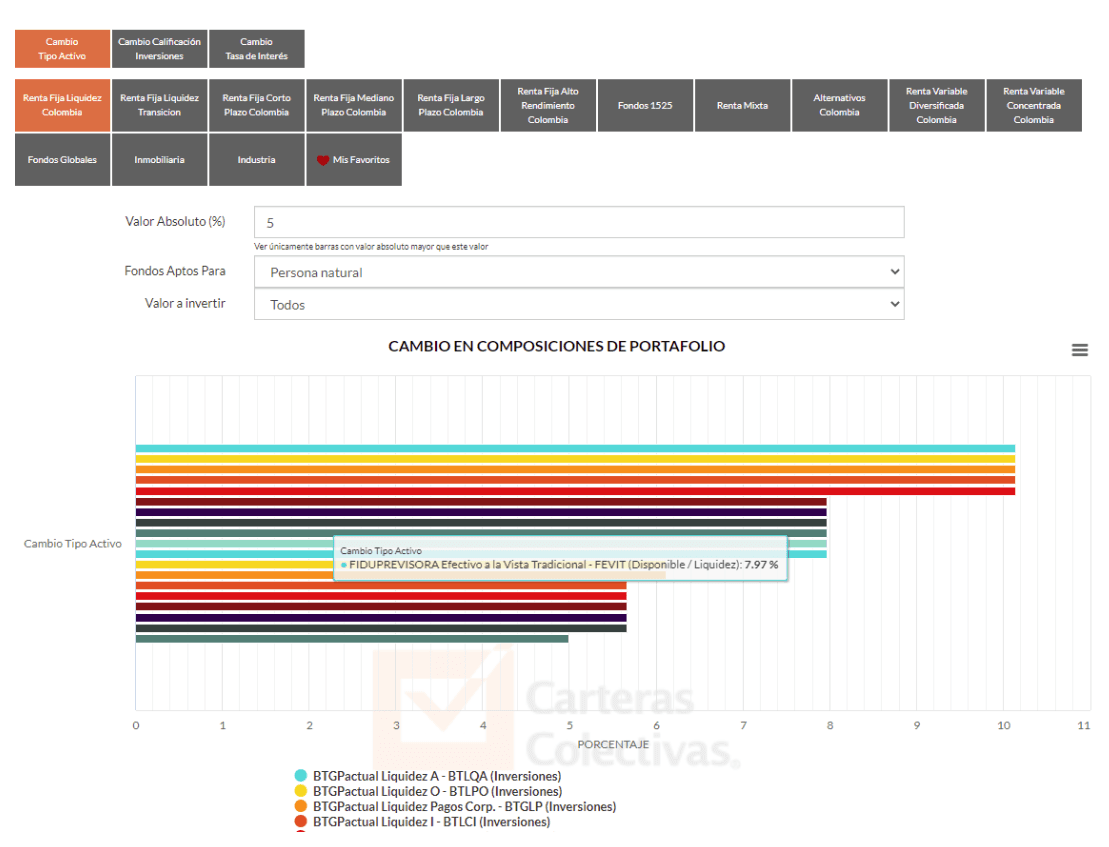Open the Mis Favoritos category
Image resolution: width=1109 pixels, height=847 pixels.
pos(354,160)
